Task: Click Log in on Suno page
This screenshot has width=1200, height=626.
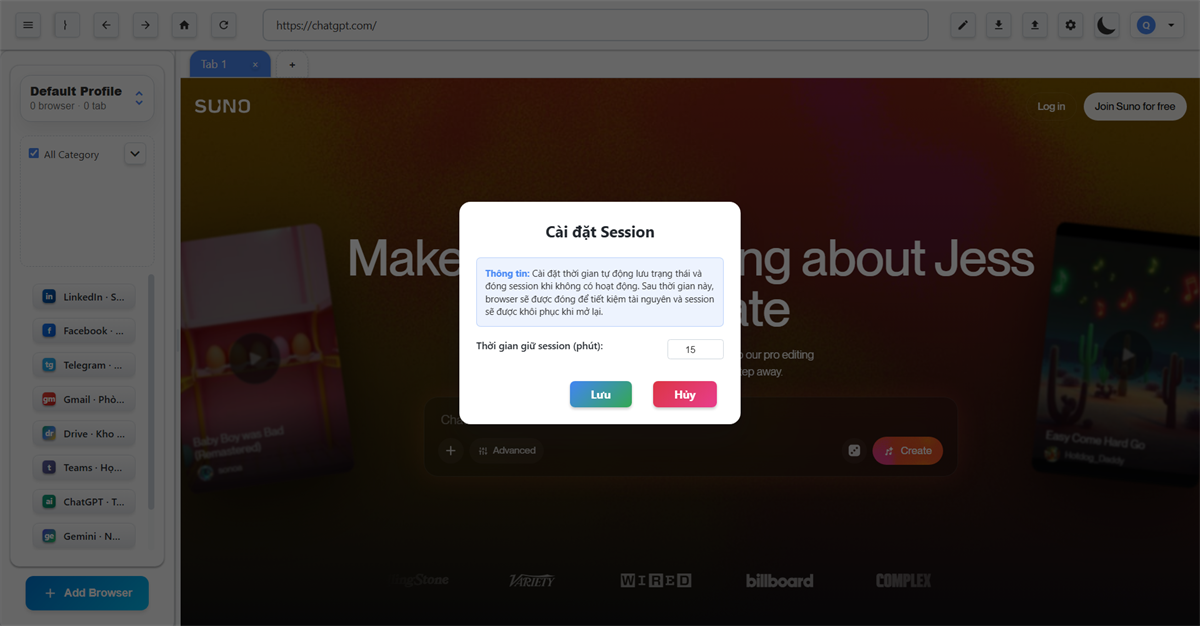Action: pos(1051,106)
